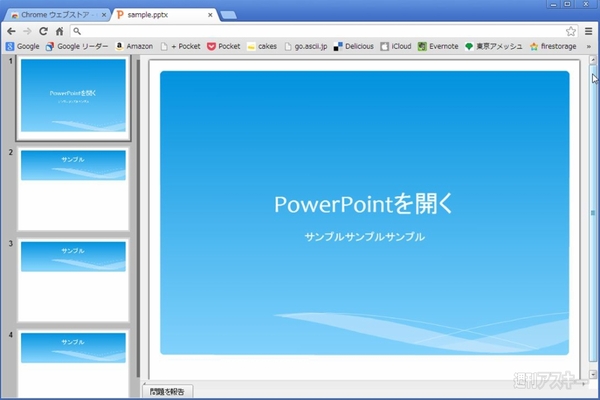Reload the current page

43,31
